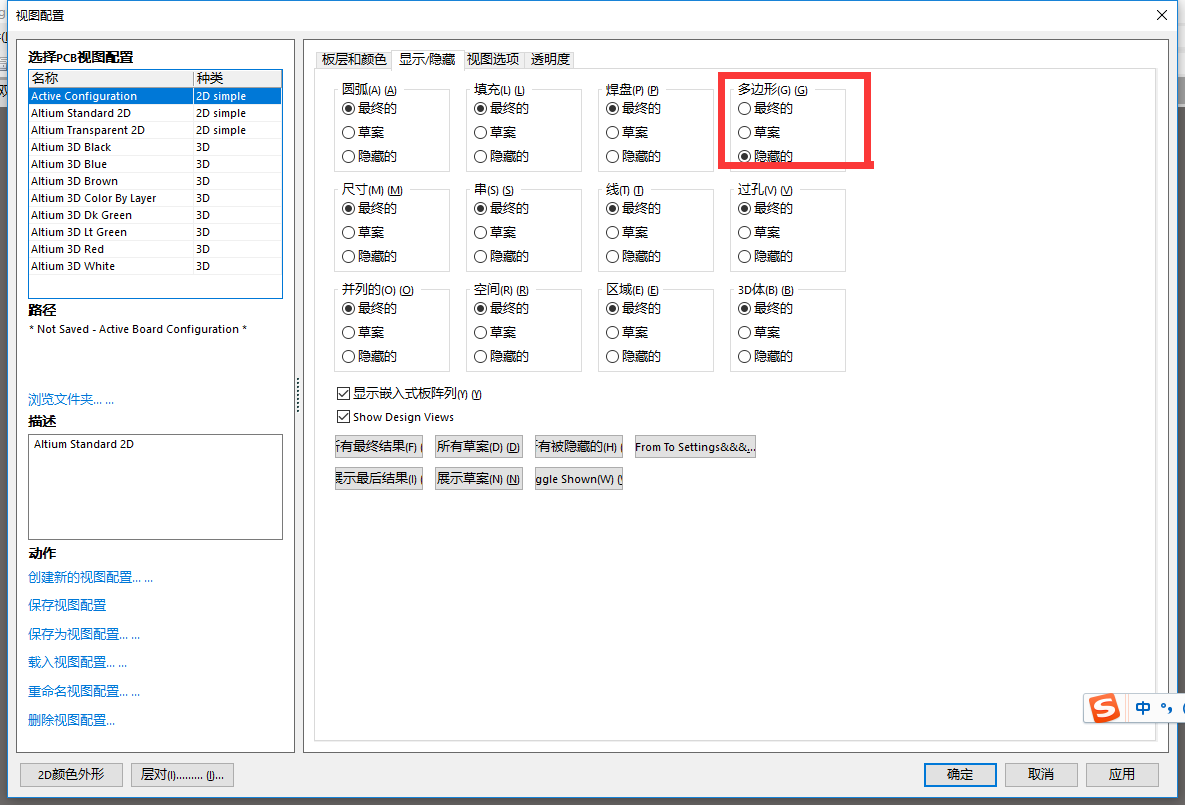Toggle the 中 Chinese input mode indicator

click(x=1143, y=708)
